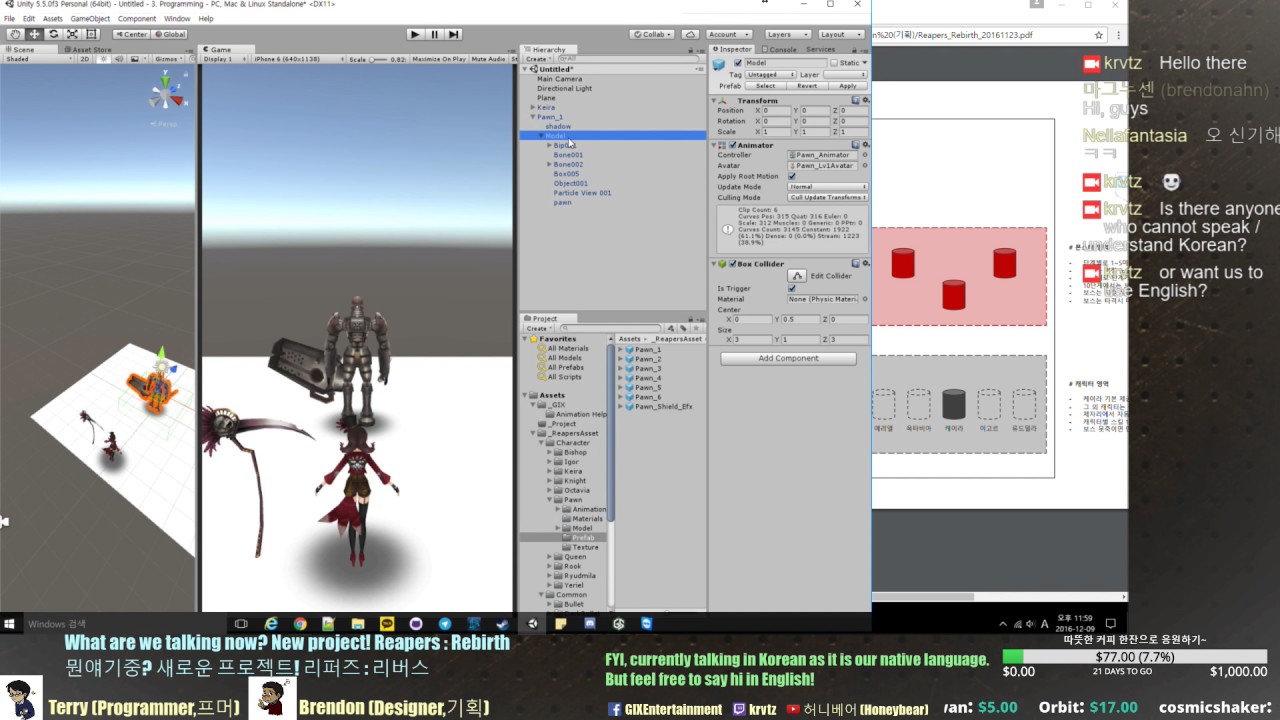Viewport: 1280px width, 720px height.
Task: Toggle Is Trigger checkbox
Action: (x=792, y=288)
